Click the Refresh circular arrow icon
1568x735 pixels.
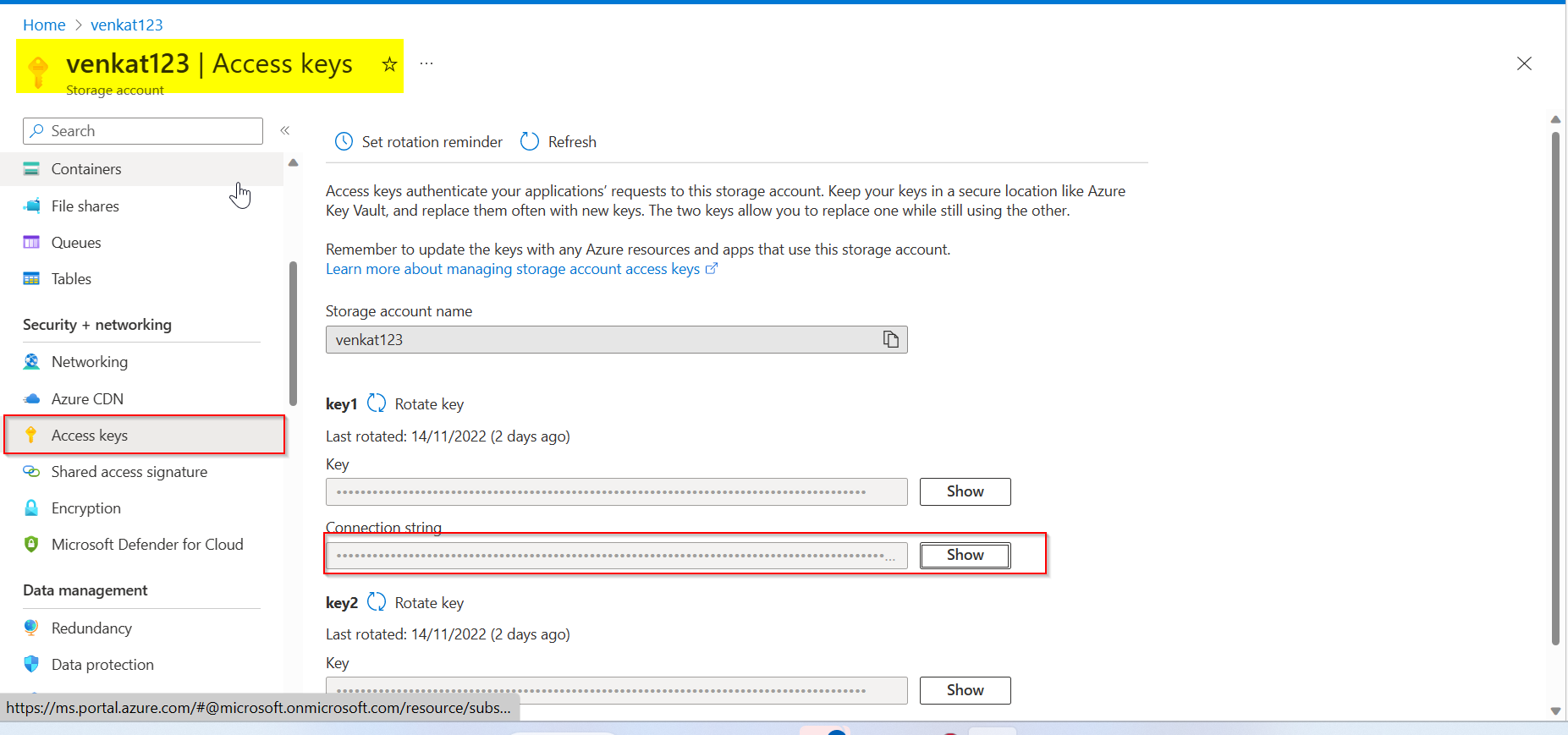coord(530,142)
